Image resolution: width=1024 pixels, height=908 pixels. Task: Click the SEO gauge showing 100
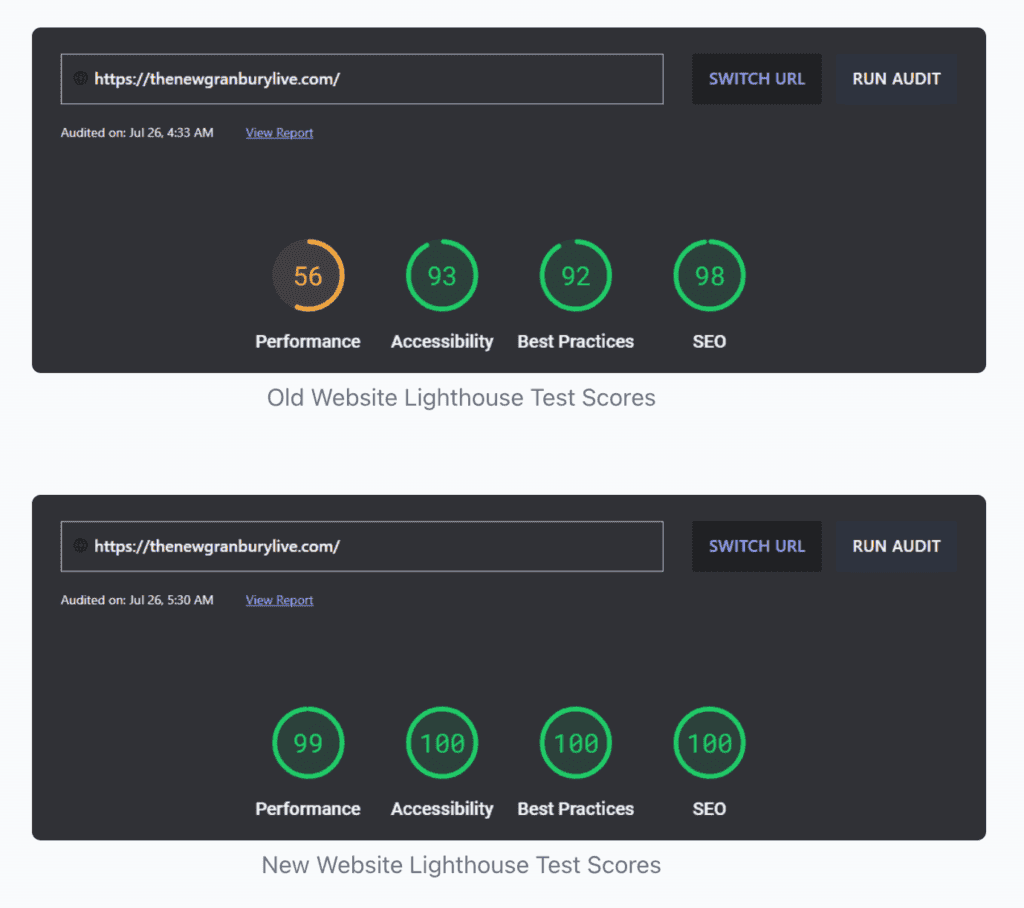708,742
